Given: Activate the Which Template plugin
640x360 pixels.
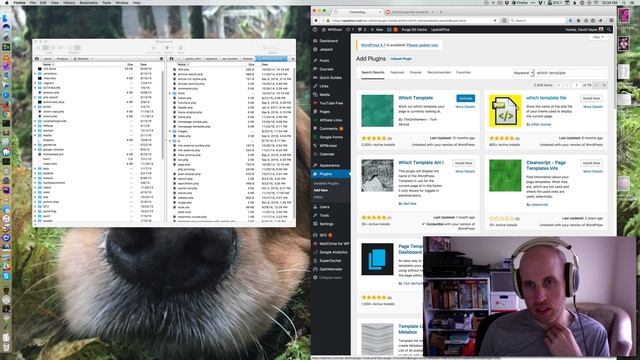Looking at the screenshot, I should [465, 98].
